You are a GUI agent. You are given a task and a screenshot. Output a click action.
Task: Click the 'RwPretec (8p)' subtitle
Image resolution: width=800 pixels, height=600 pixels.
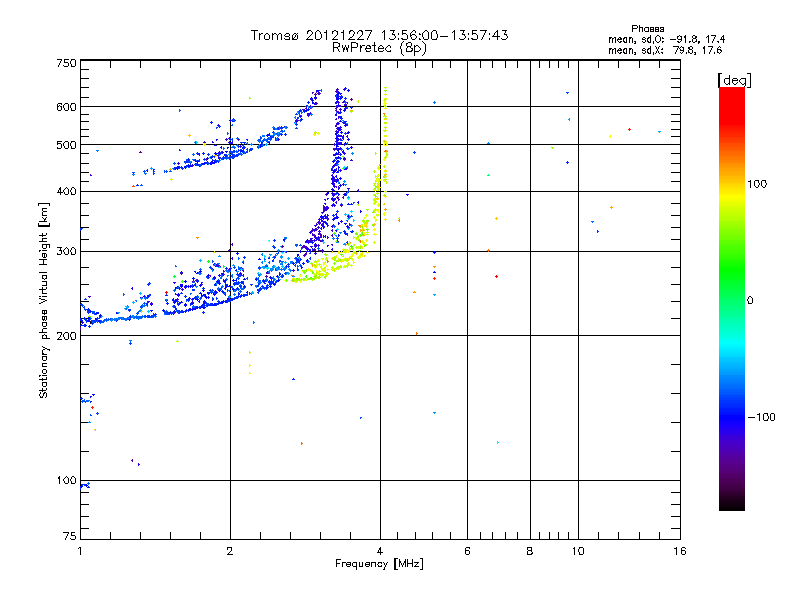pyautogui.click(x=379, y=48)
